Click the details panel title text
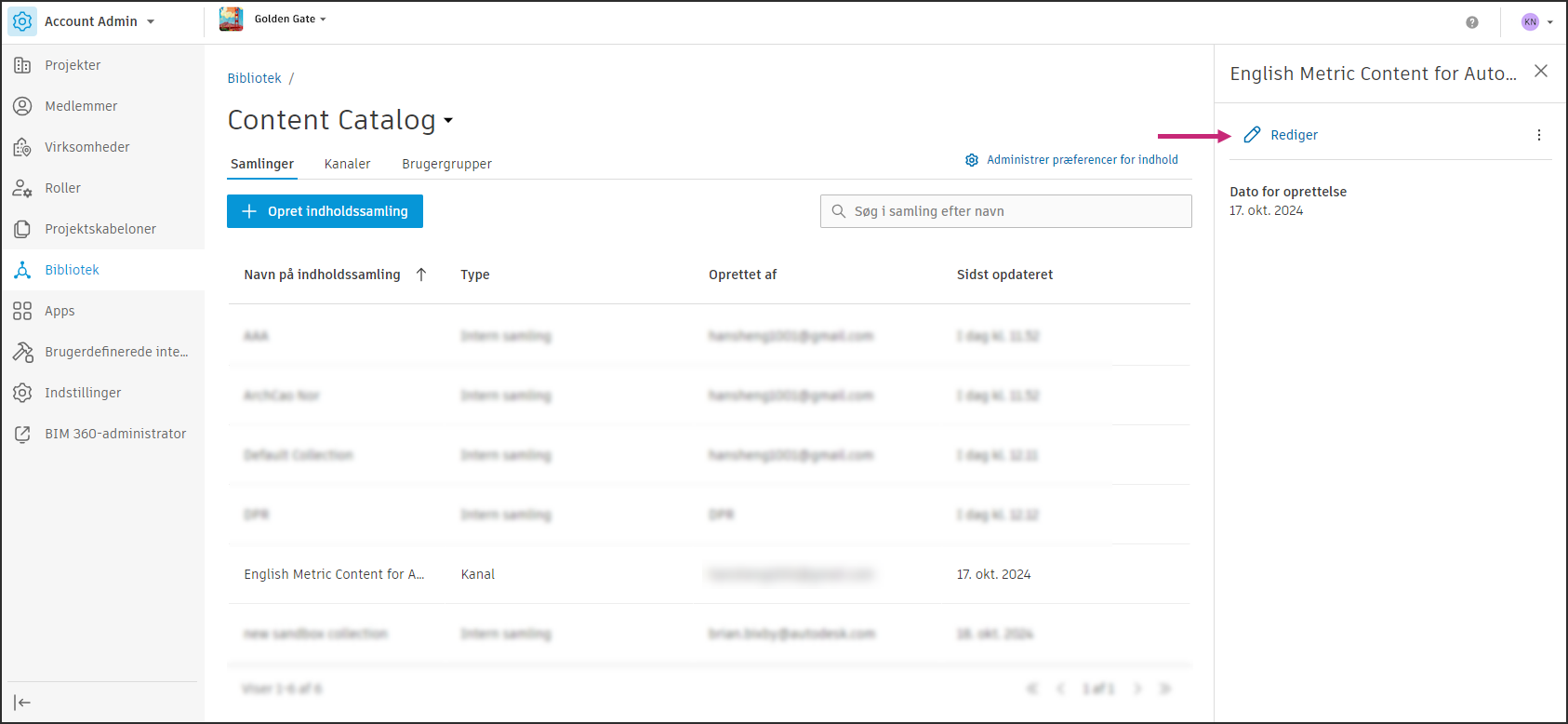1568x724 pixels. (x=1373, y=74)
